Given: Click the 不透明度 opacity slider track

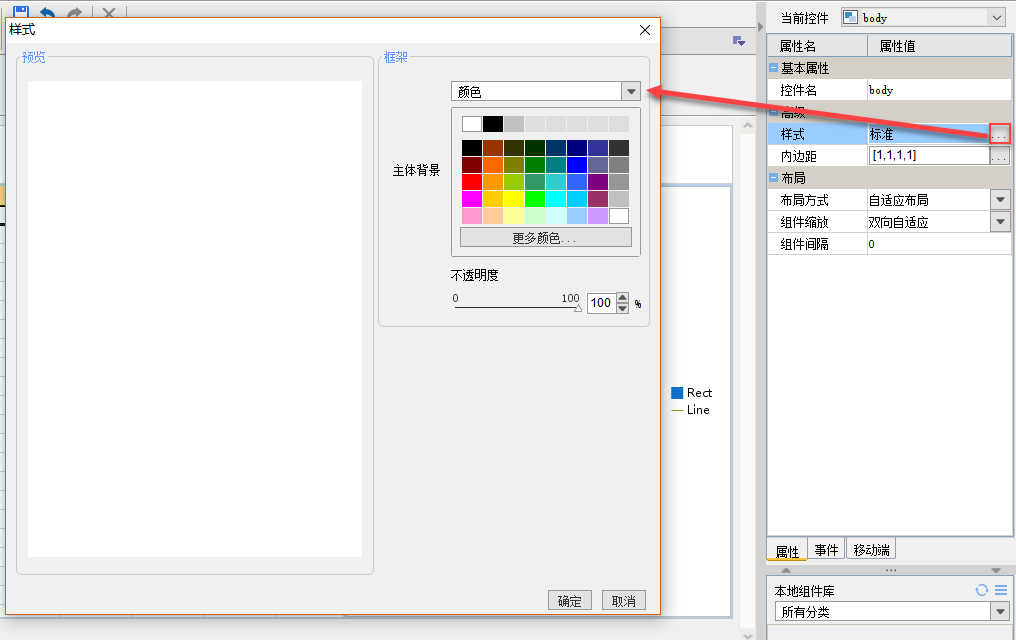Looking at the screenshot, I should click(516, 307).
